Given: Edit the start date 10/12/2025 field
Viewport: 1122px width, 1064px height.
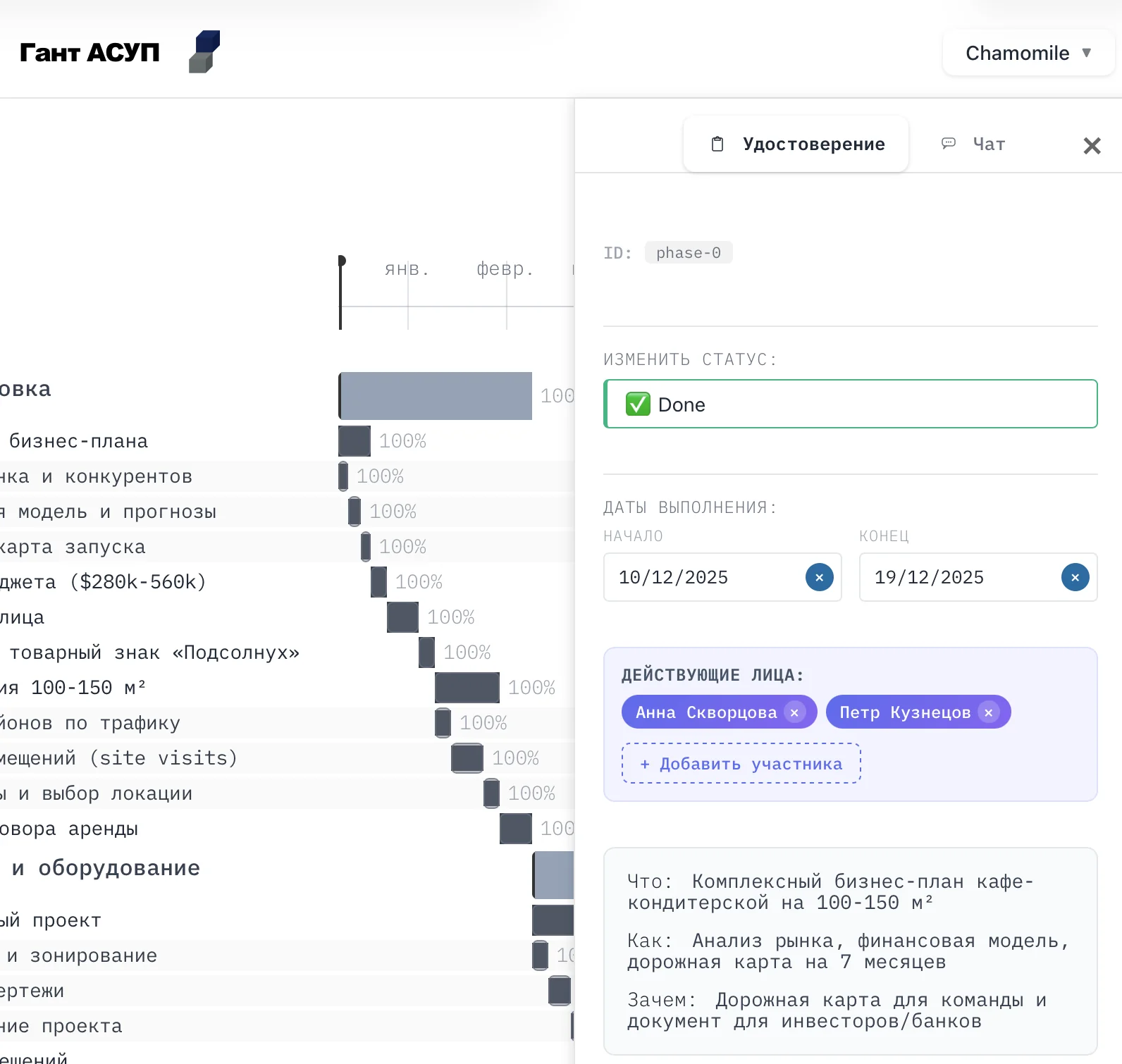Looking at the screenshot, I should [x=705, y=578].
